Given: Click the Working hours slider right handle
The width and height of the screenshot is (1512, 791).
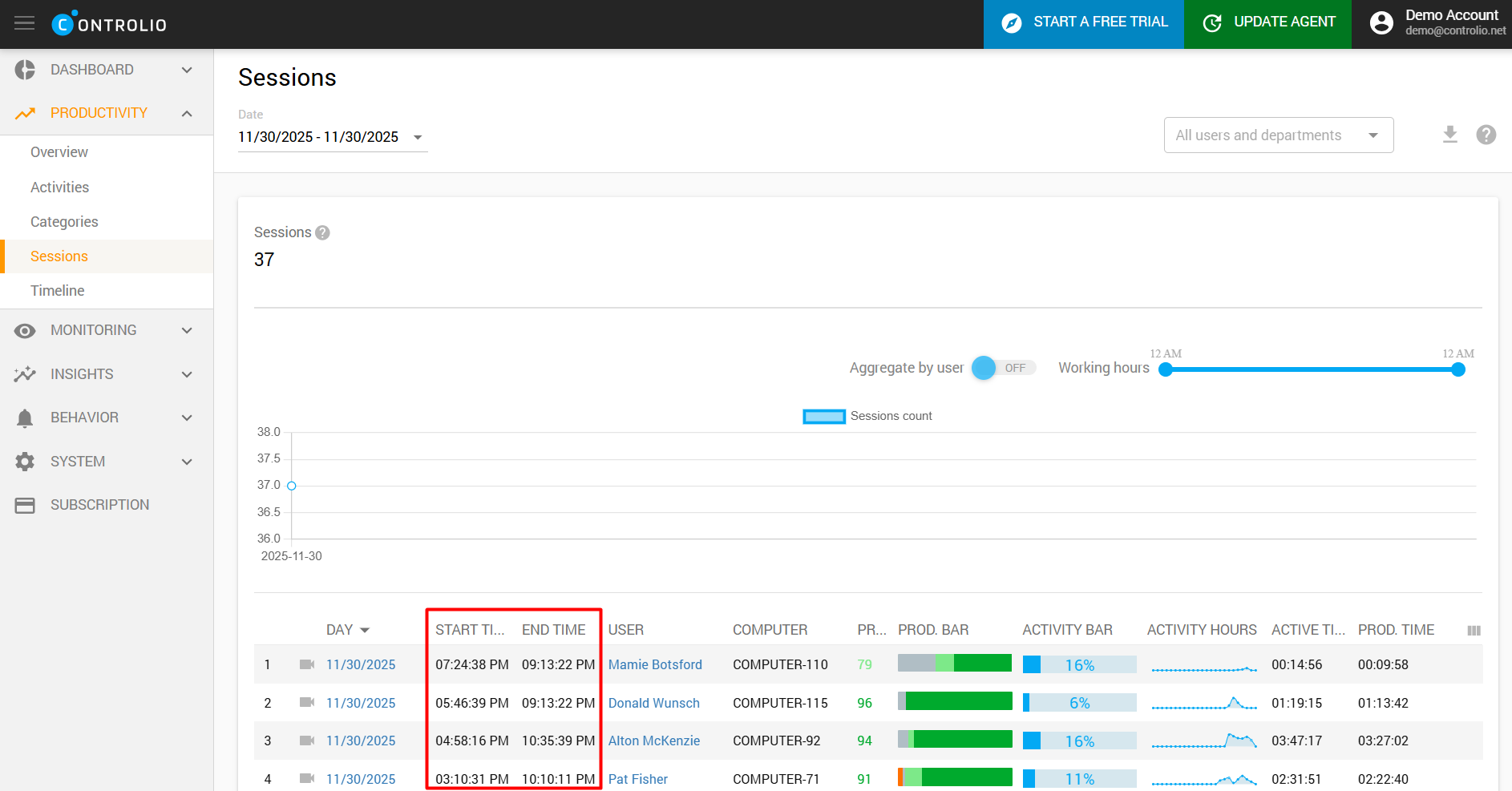Looking at the screenshot, I should pos(1457,369).
